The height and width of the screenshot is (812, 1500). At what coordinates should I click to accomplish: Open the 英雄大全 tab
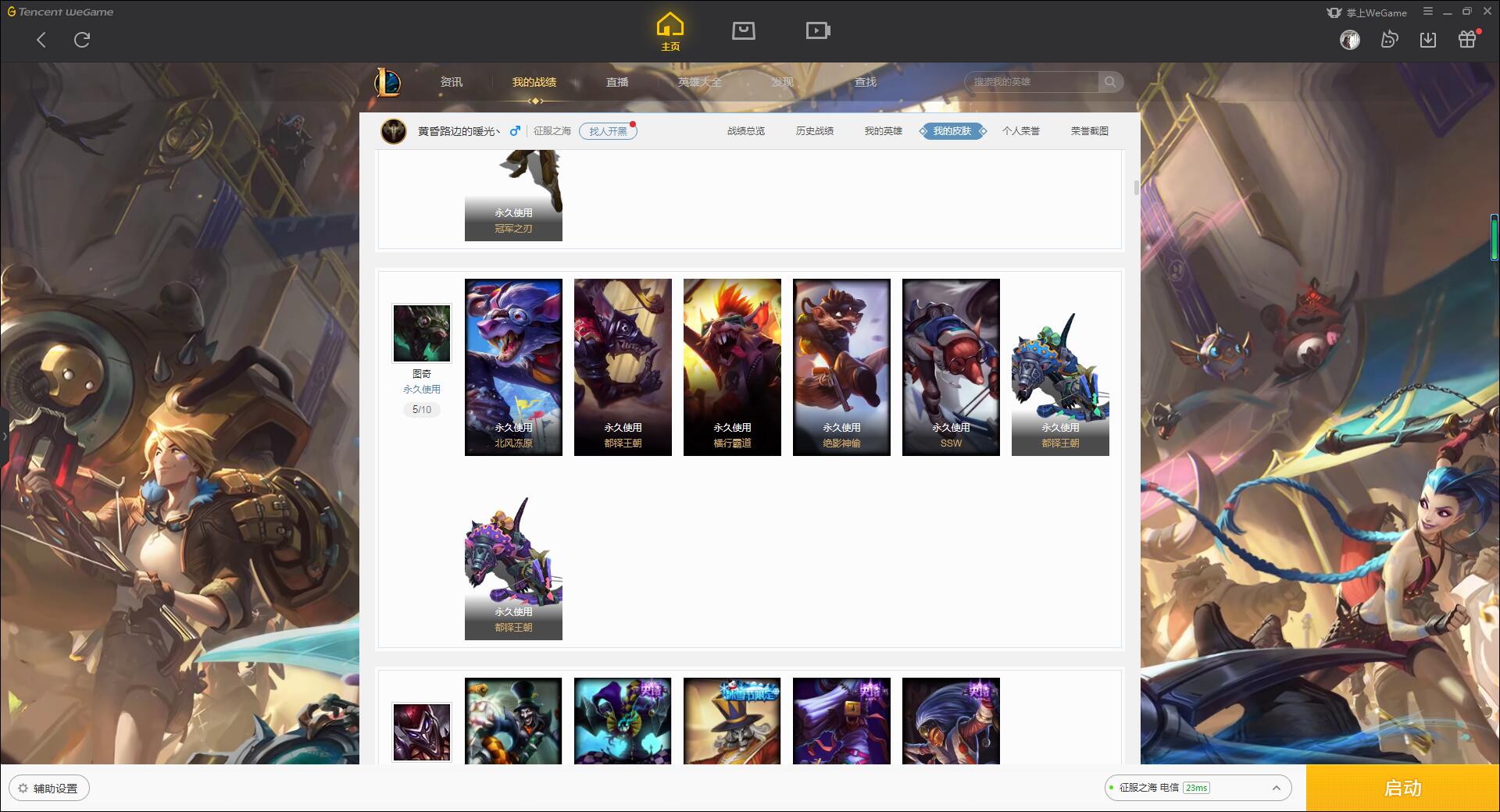(700, 82)
